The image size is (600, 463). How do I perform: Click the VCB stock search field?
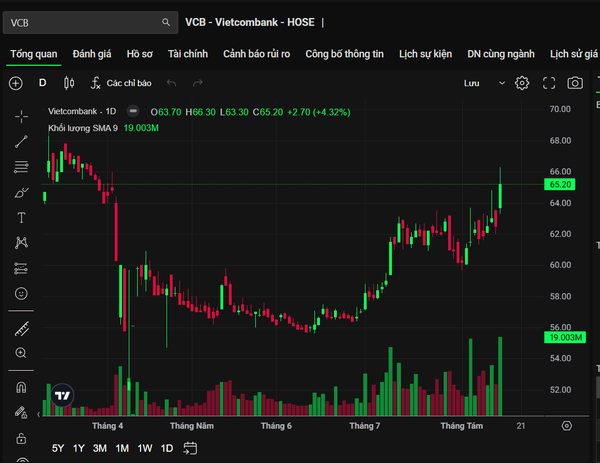(x=90, y=23)
